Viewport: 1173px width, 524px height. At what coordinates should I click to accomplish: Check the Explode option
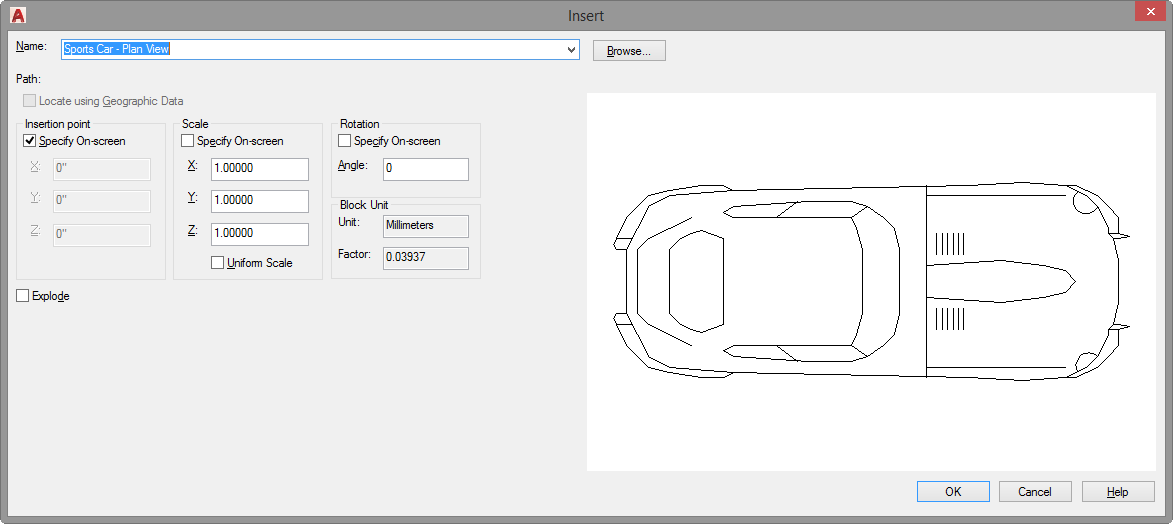(24, 296)
